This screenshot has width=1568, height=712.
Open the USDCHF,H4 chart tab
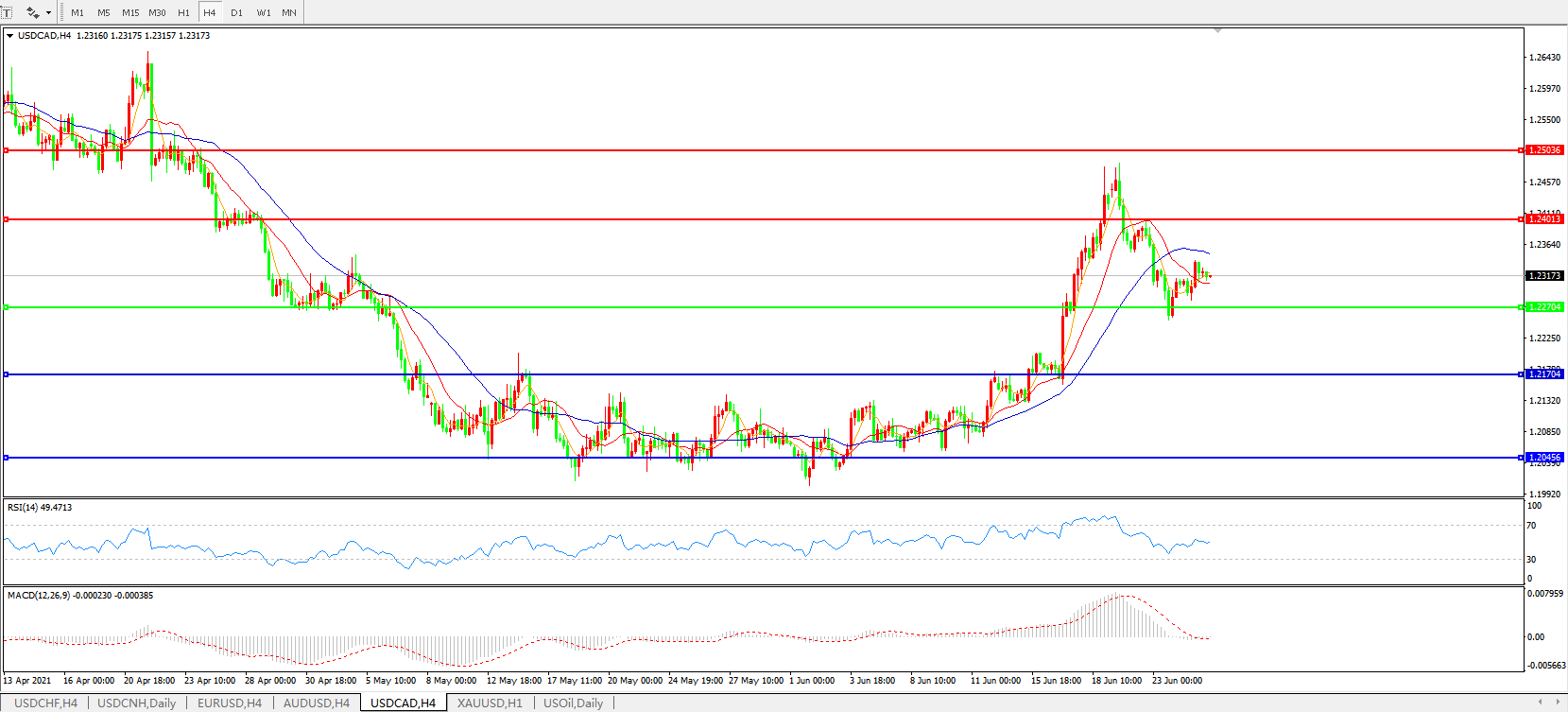(45, 703)
